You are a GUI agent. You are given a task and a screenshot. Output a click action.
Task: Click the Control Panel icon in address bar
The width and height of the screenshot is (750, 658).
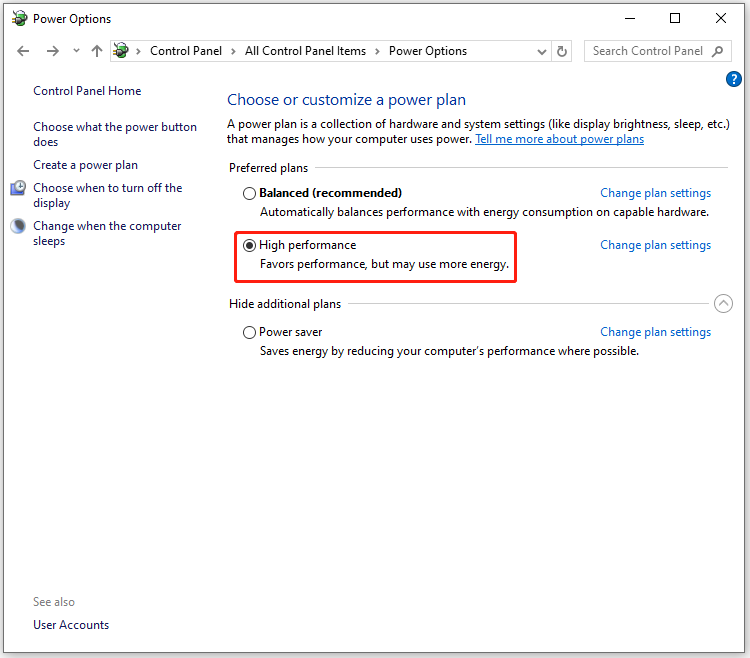121,51
